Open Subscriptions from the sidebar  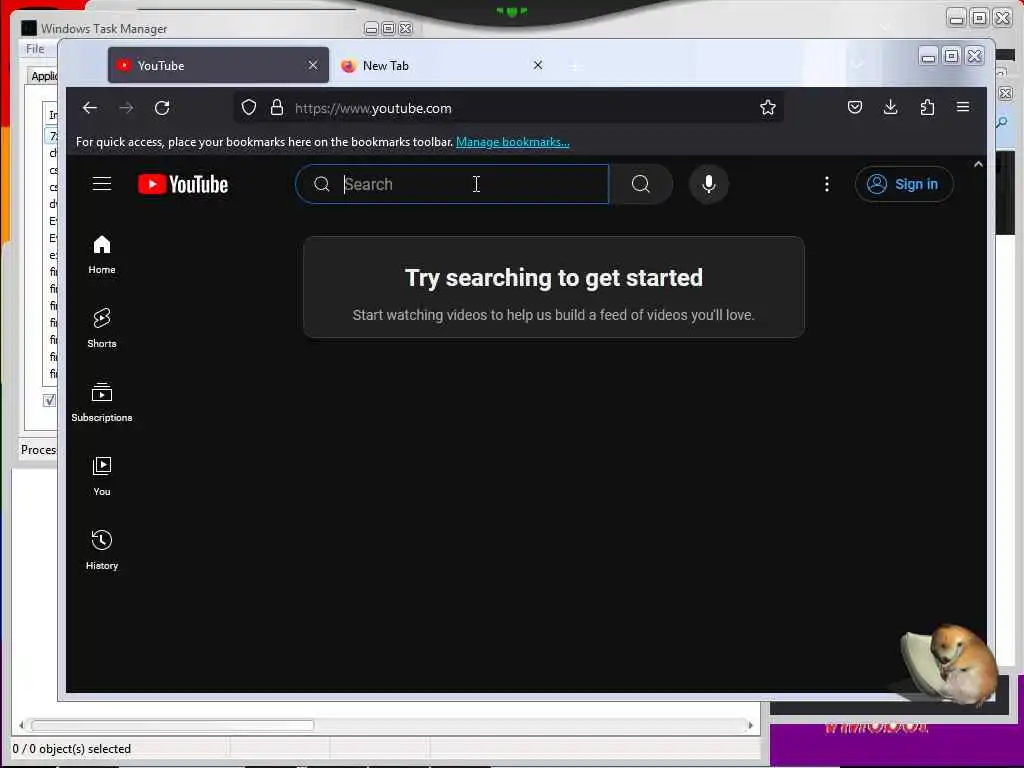[102, 402]
